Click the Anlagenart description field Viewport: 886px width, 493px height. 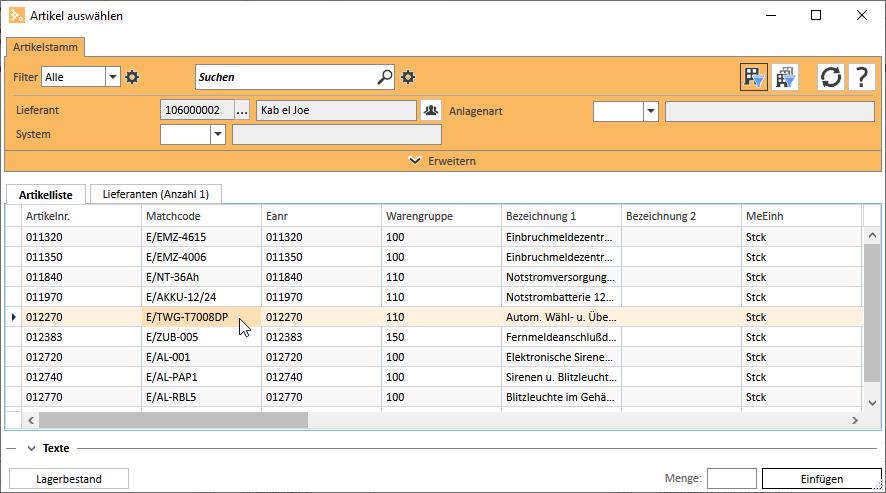[x=770, y=111]
